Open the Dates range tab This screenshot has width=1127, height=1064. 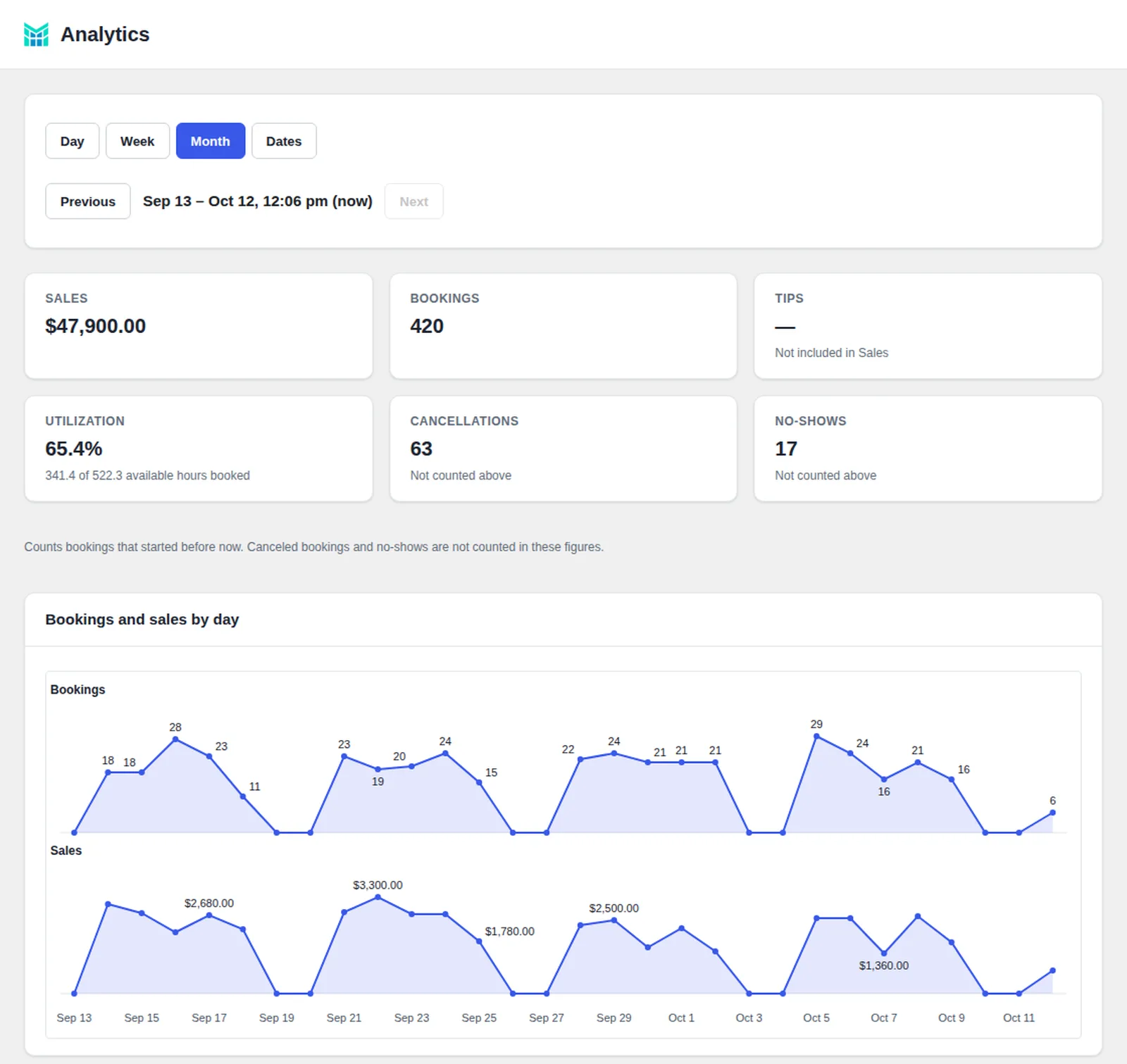pos(284,141)
